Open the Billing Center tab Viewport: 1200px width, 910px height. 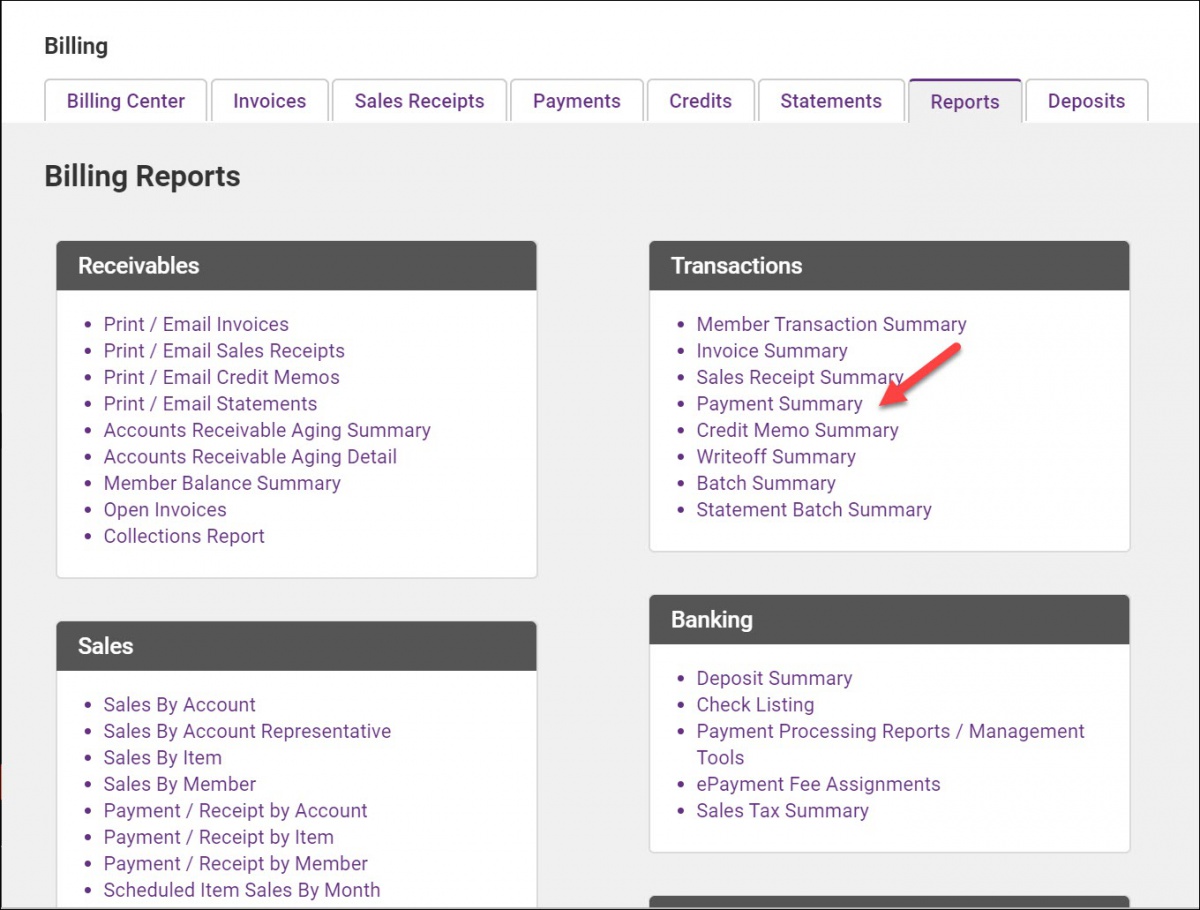pos(126,101)
